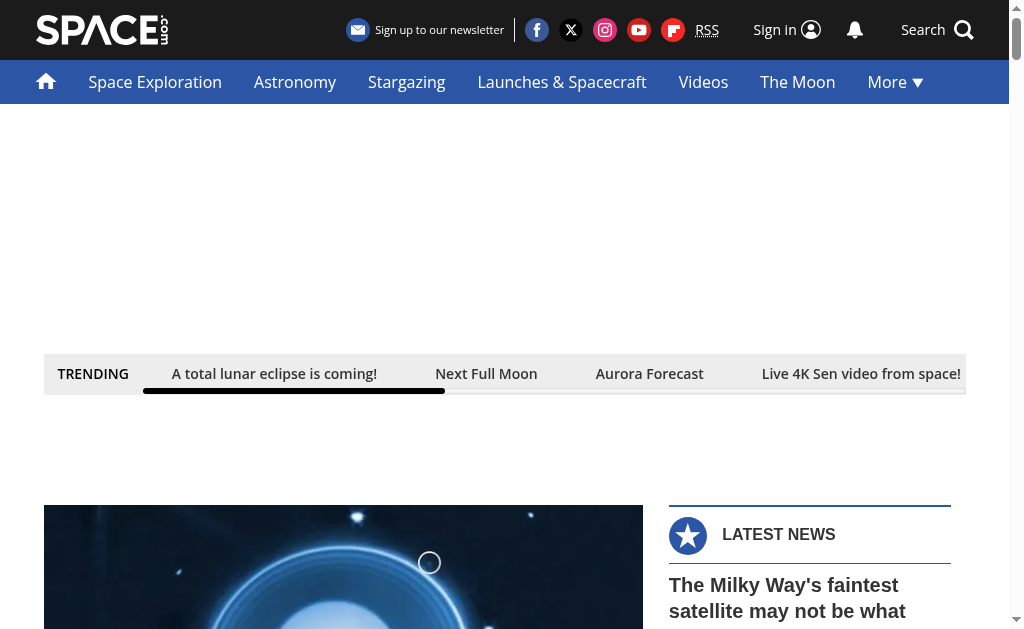
Task: Open trending: A total lunar eclipse is coming!
Action: [274, 374]
